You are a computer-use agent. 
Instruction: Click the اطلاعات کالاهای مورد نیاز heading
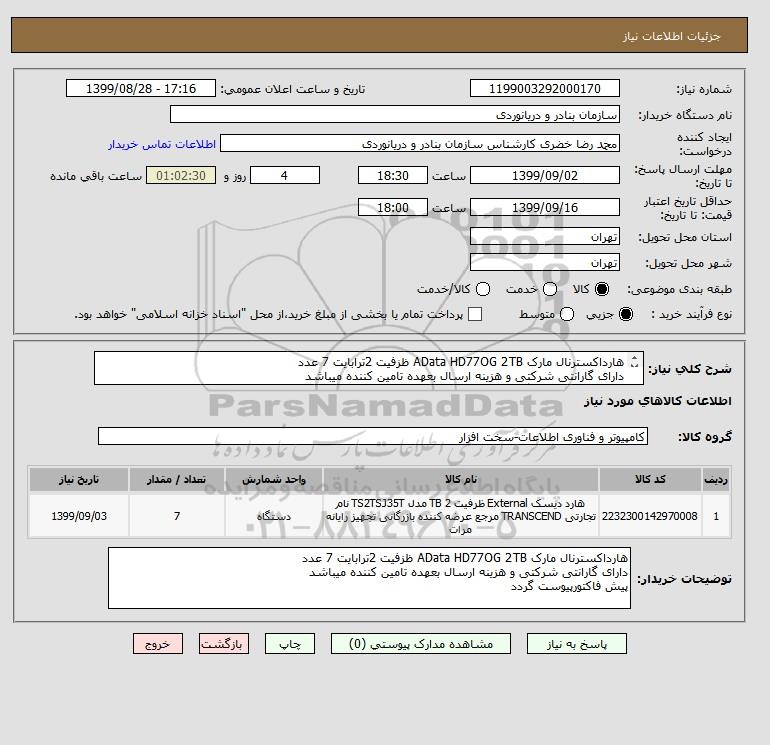tap(658, 401)
